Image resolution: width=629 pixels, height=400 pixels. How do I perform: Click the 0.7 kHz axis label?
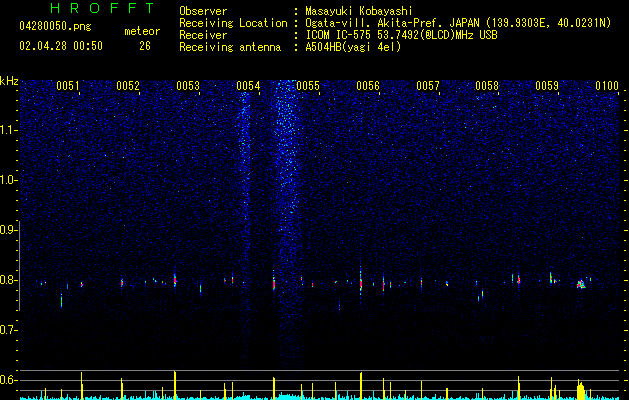click(8, 330)
